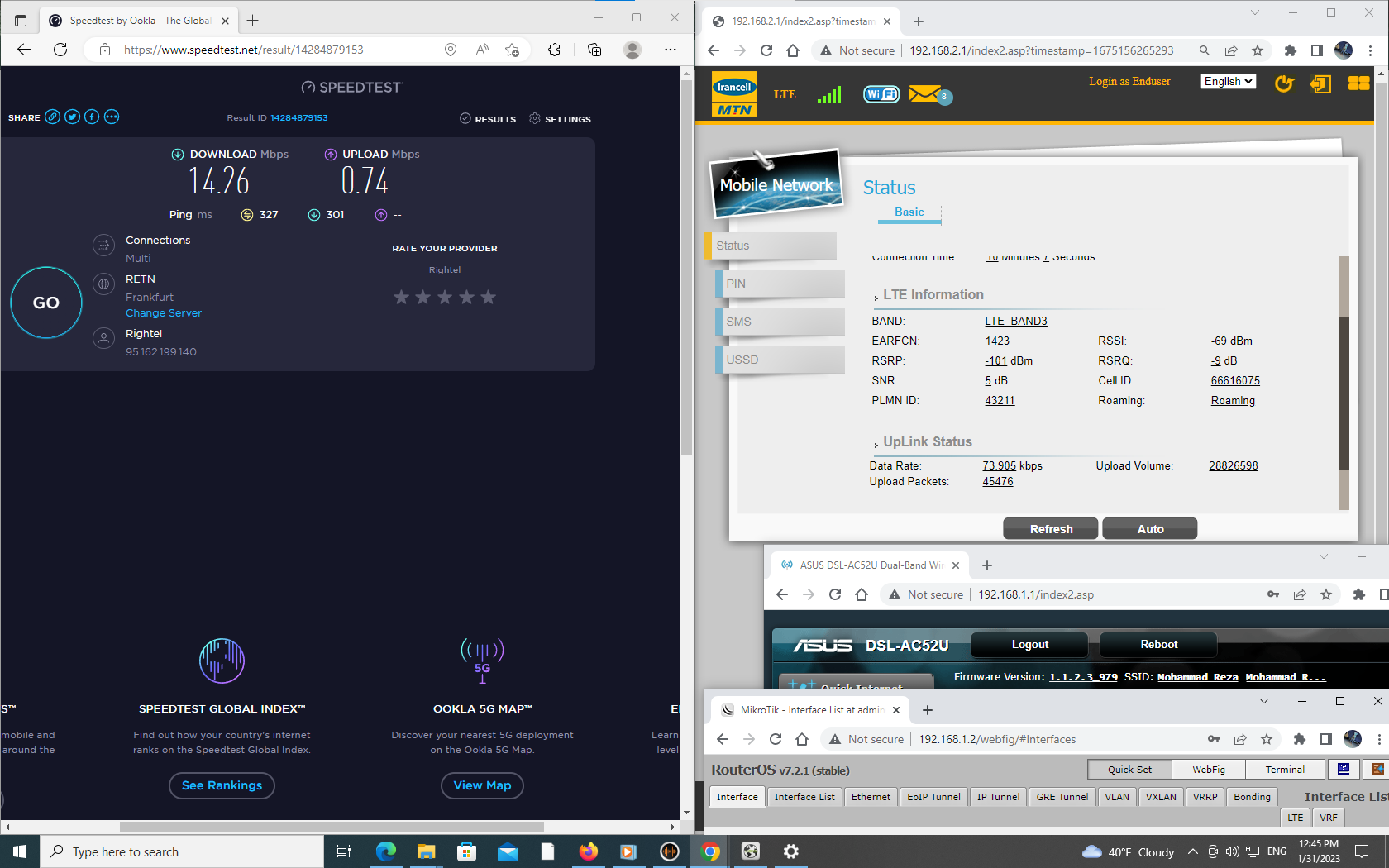Click the power/reboot icon in router header
Image resolution: width=1389 pixels, height=868 pixels.
pyautogui.click(x=1284, y=83)
